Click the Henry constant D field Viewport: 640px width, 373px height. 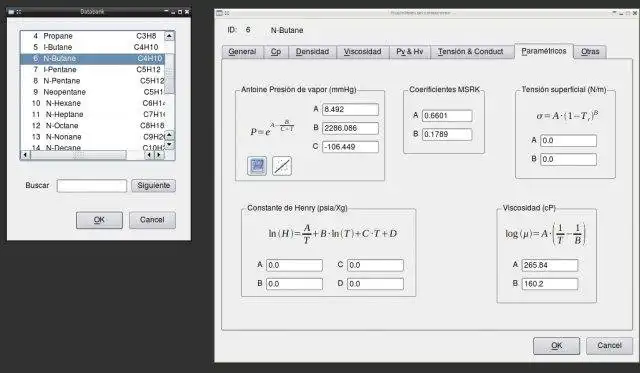point(375,284)
